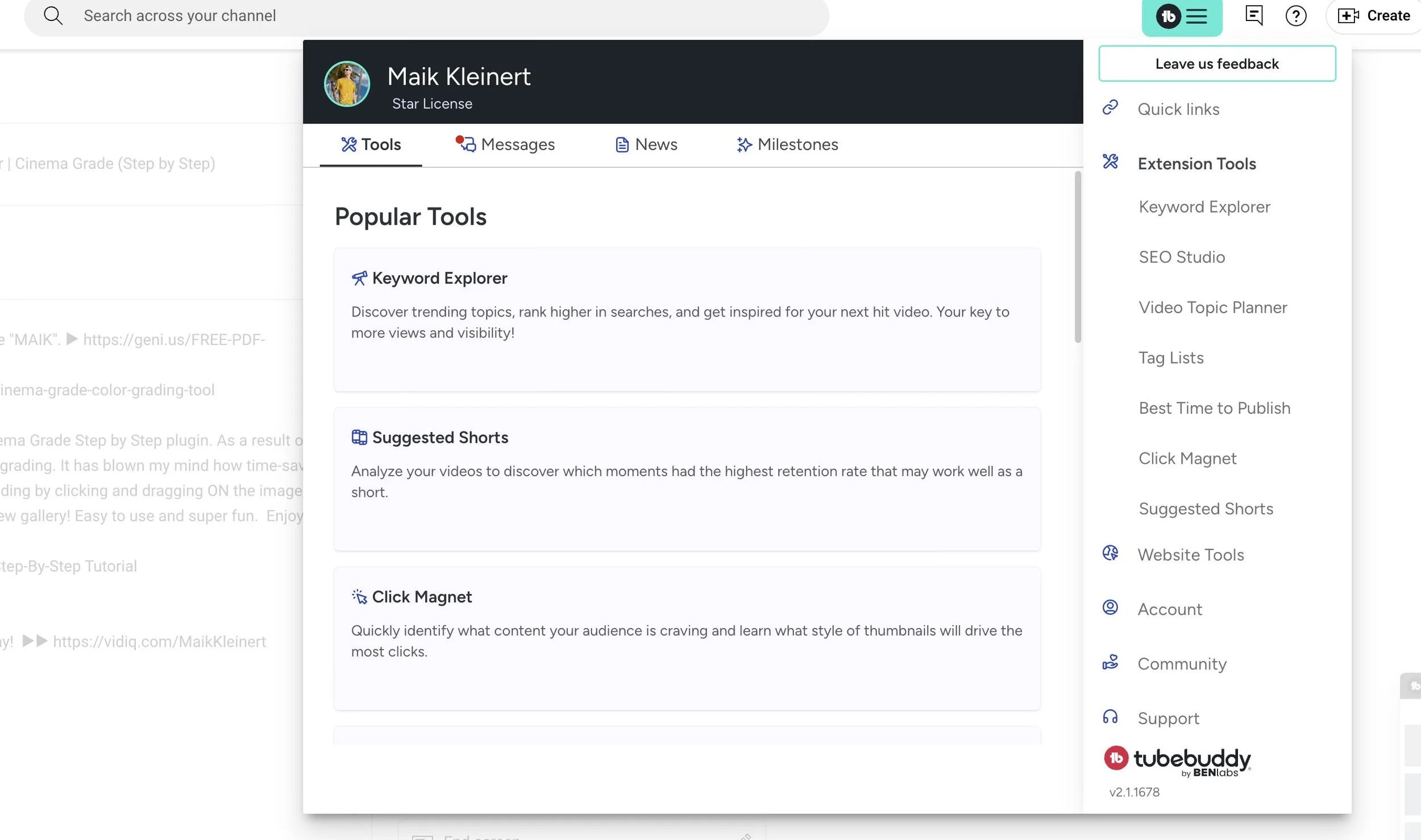The image size is (1421, 840).
Task: Click the Support headphones icon
Action: 1110,717
